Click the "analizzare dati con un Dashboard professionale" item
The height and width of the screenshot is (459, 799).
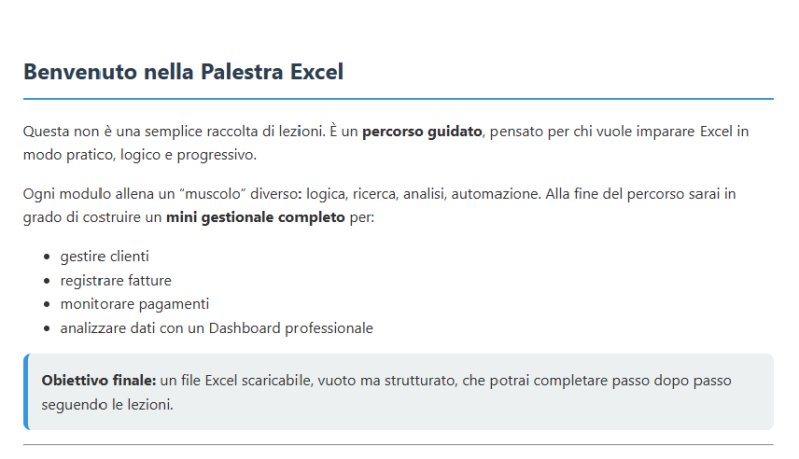[216, 328]
